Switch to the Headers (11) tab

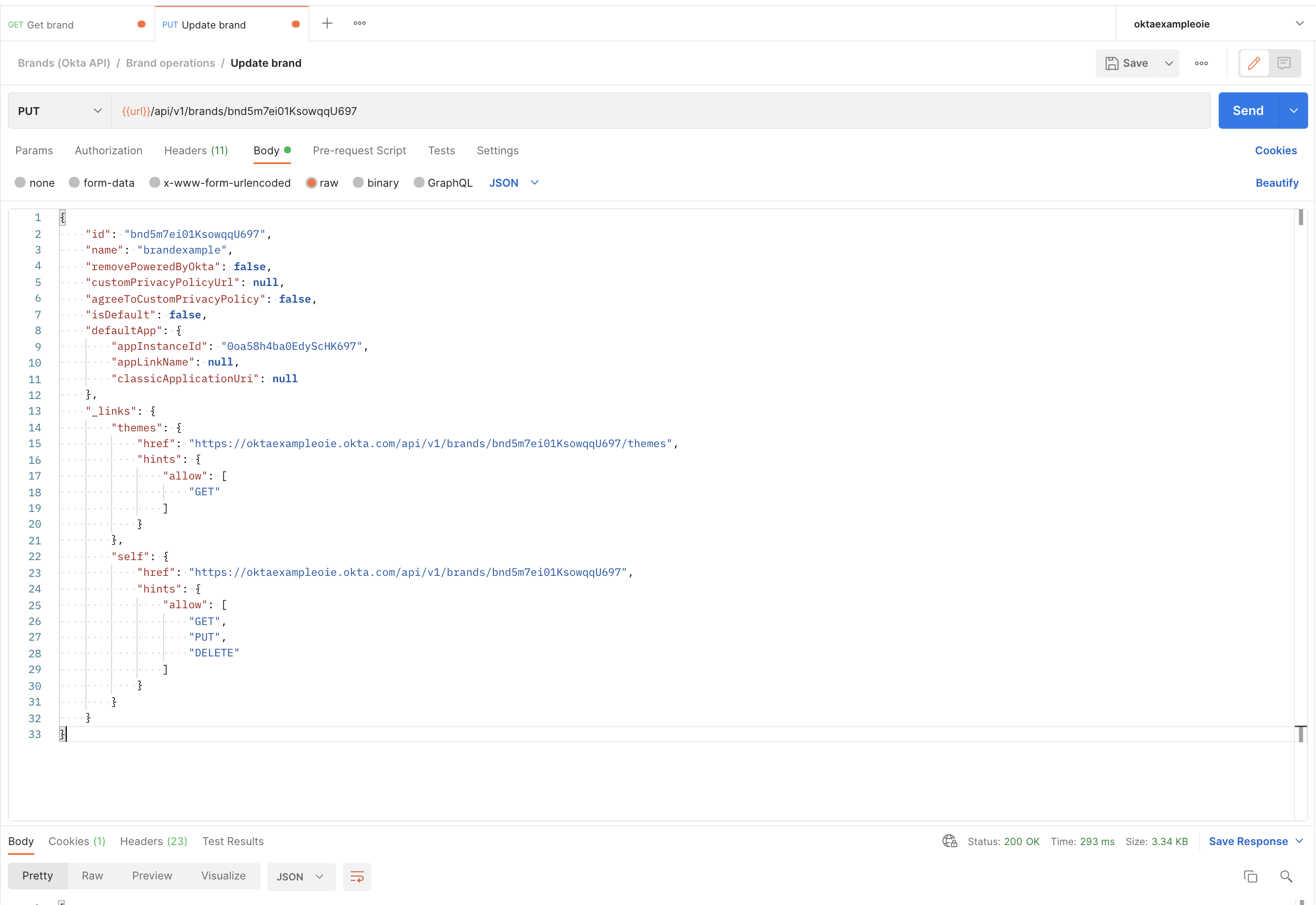(x=196, y=150)
